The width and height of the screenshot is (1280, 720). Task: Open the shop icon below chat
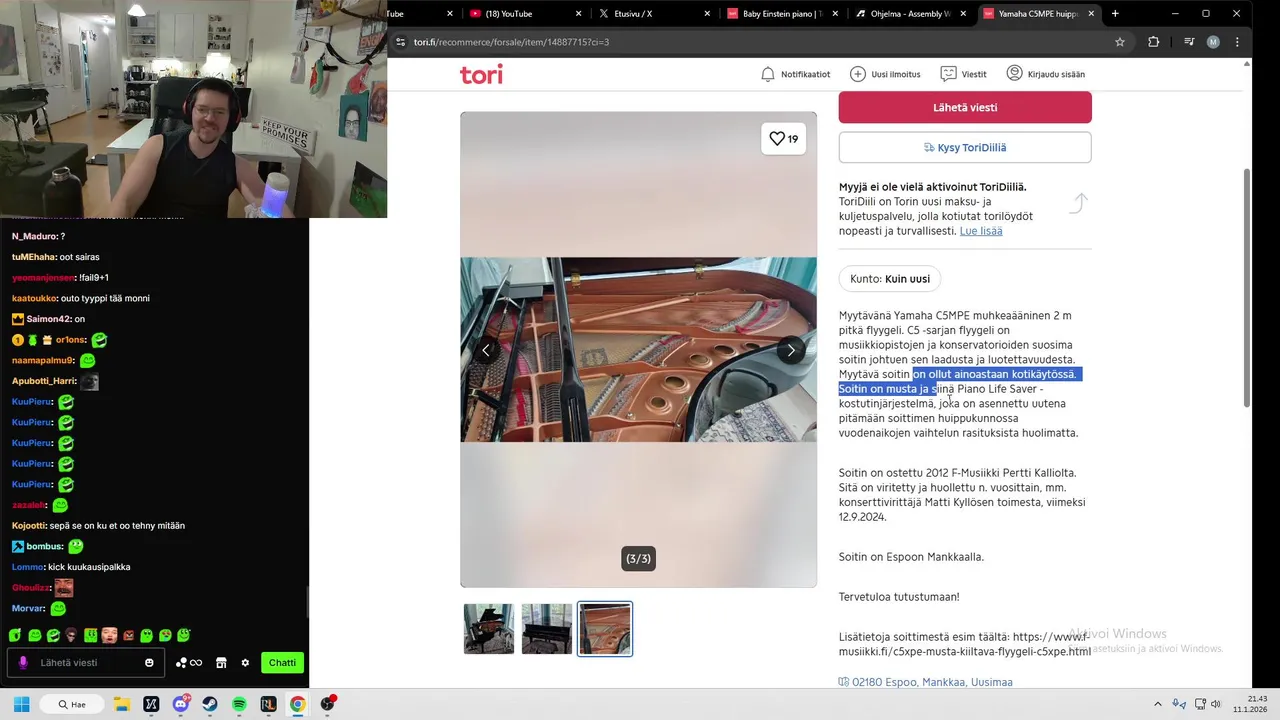pyautogui.click(x=221, y=663)
